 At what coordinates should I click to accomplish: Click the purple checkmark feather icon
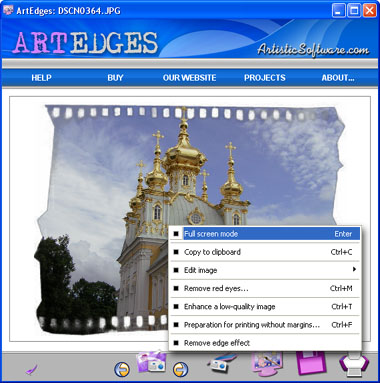pos(32,369)
